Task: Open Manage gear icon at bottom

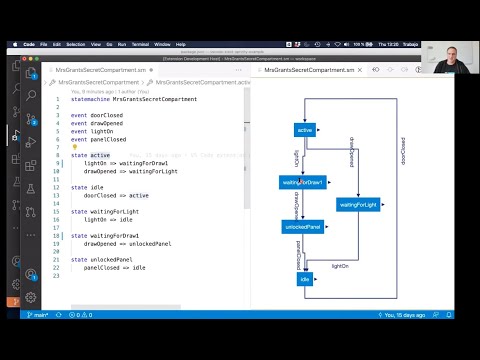Action: tap(31, 297)
